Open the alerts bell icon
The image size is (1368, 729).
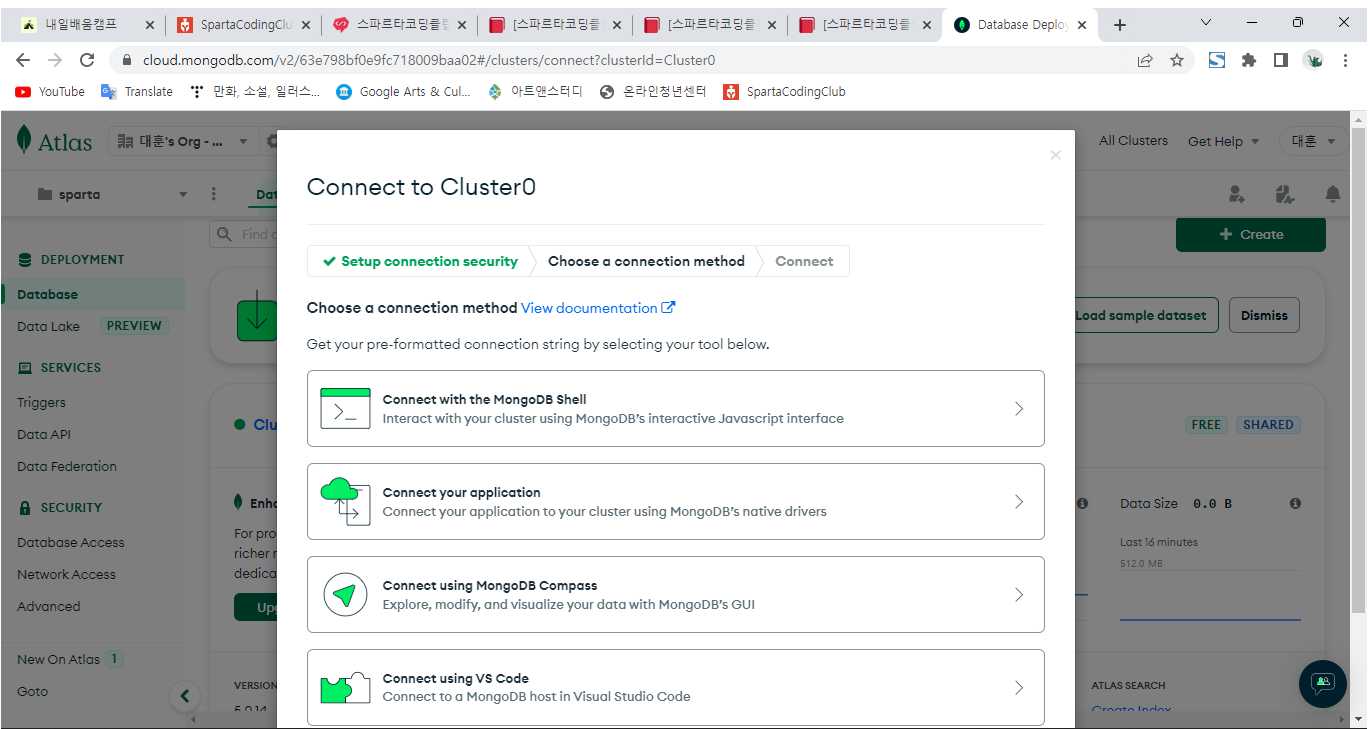pos(1333,194)
